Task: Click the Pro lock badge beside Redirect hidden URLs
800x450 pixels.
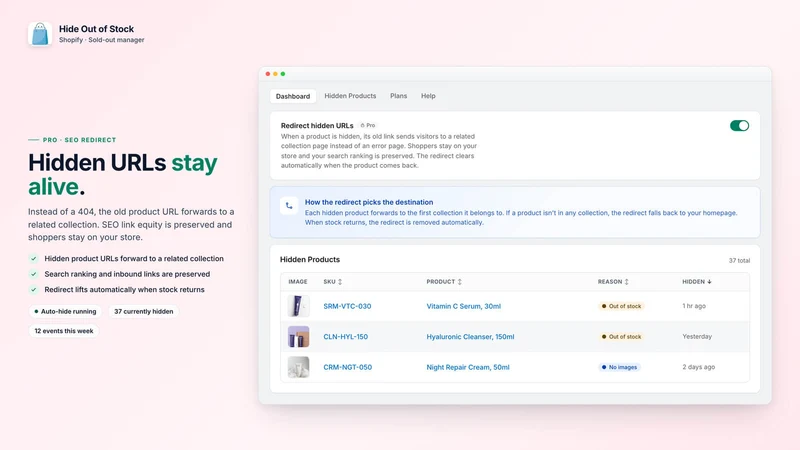Action: click(x=368, y=126)
